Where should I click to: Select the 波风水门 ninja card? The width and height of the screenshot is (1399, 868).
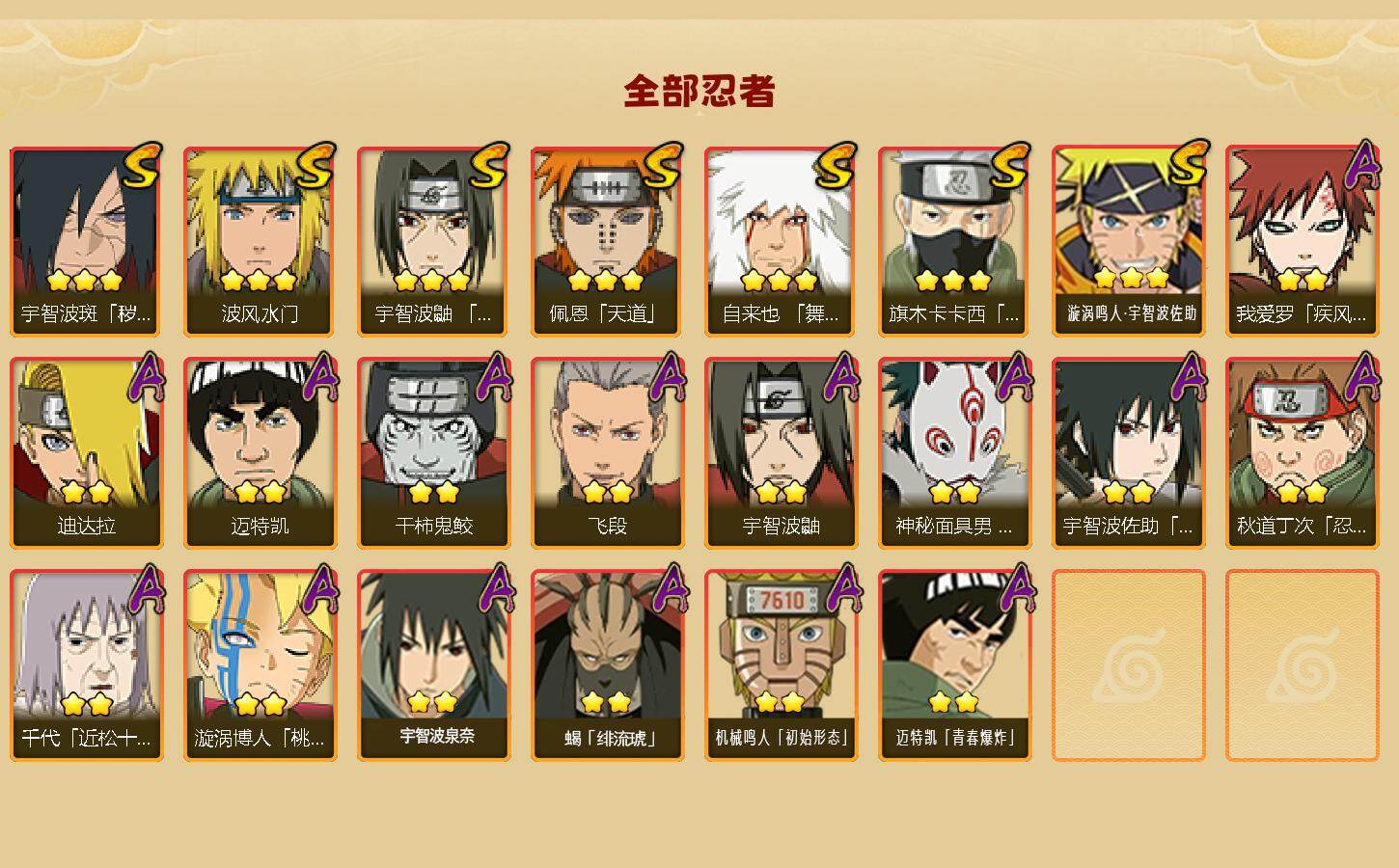[261, 241]
